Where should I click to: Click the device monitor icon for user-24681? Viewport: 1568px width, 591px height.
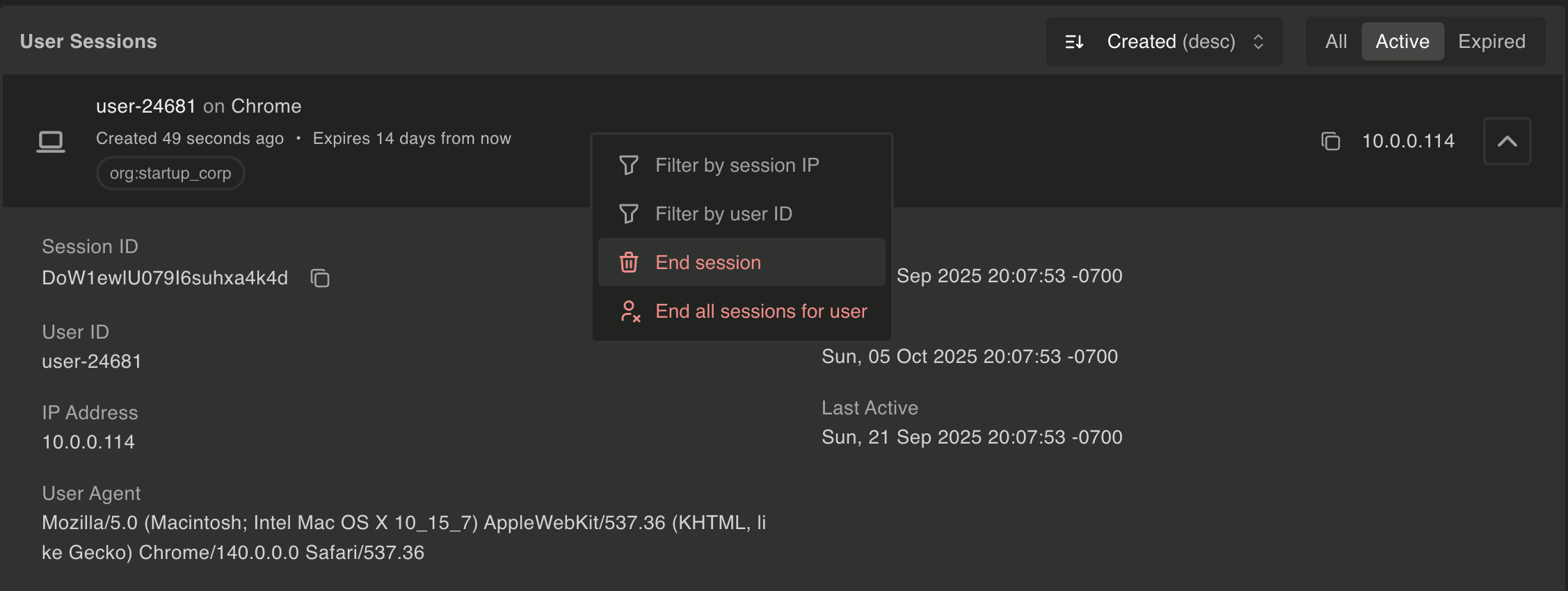point(50,141)
